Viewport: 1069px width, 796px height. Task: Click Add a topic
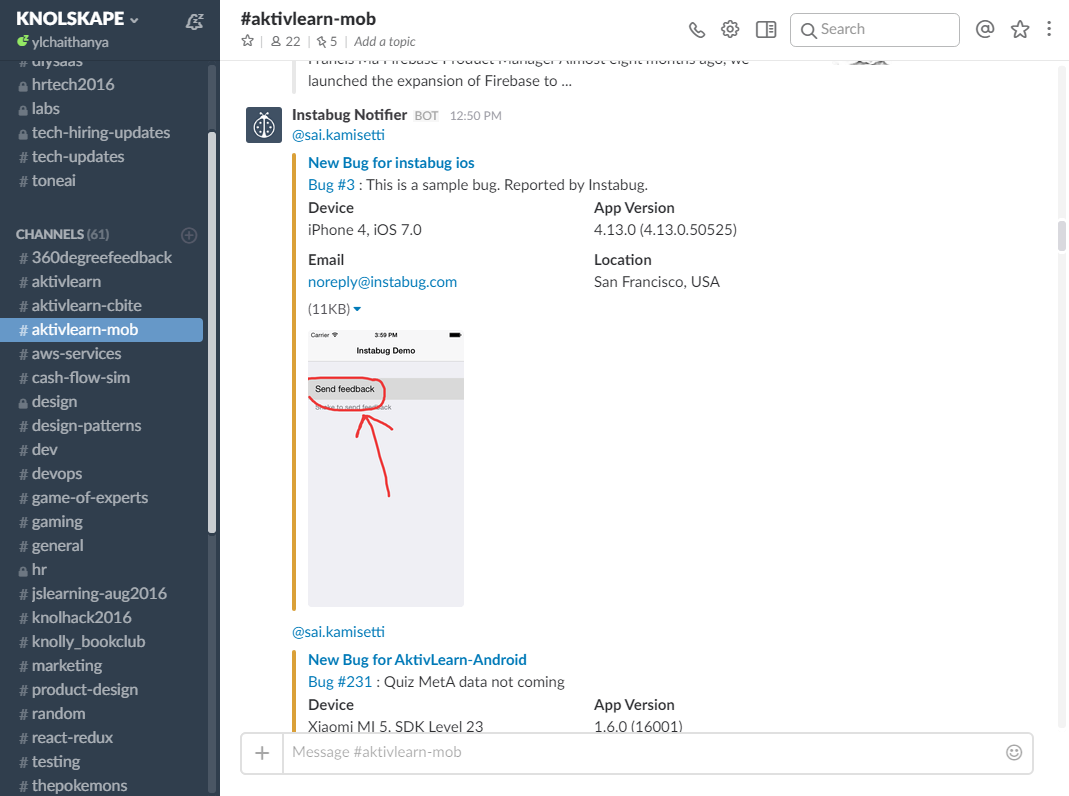click(x=385, y=42)
